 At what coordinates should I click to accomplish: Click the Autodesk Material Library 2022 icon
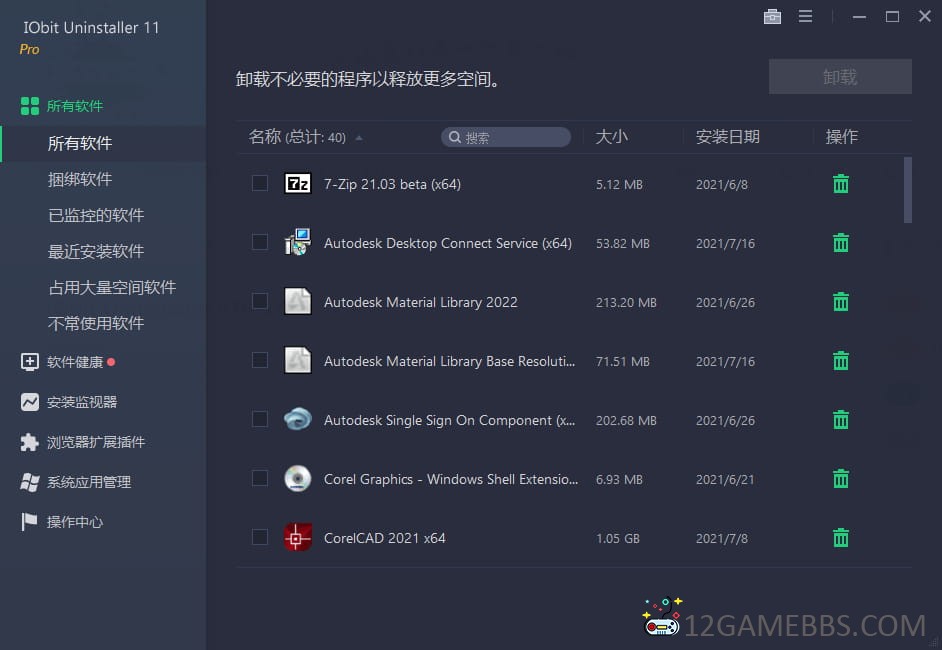(297, 301)
